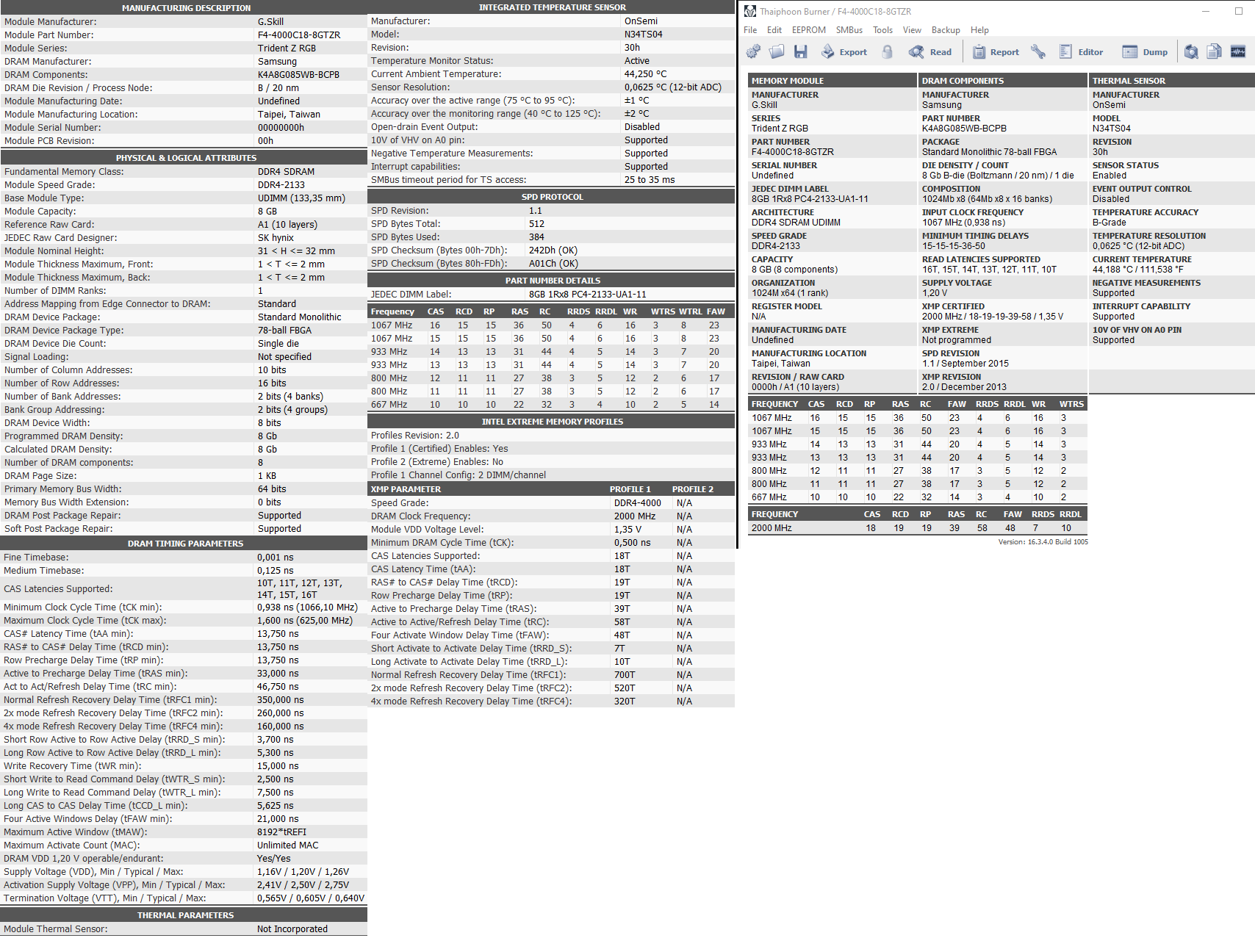1255x952 pixels.
Task: Click the Supply Voltage 1,16V / 1,20V / 1,26V value
Action: (303, 872)
